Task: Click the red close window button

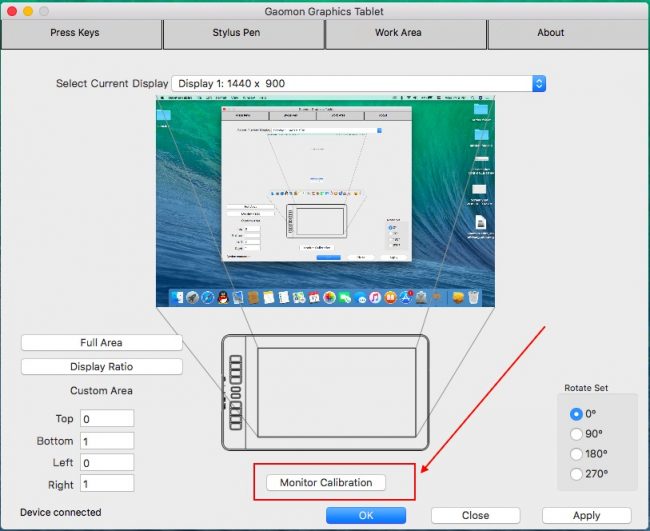Action: 12,11
